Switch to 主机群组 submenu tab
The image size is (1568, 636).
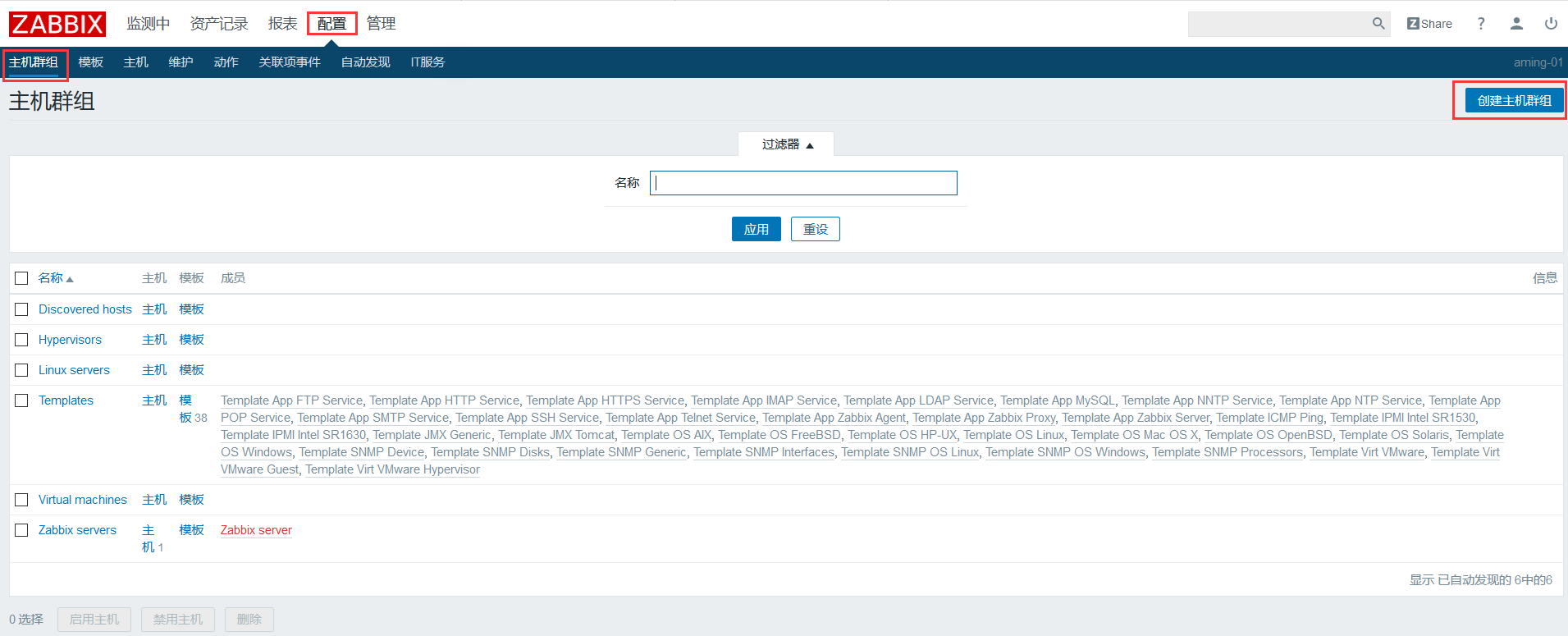click(34, 62)
